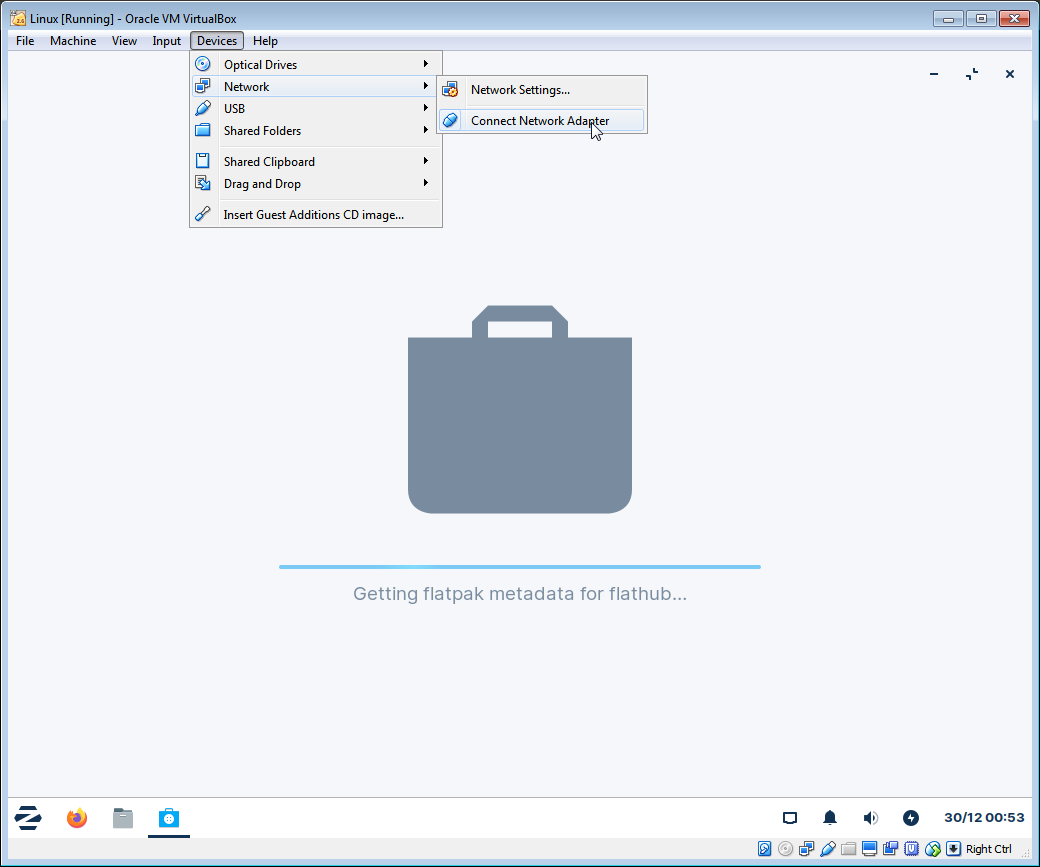Click the Shared Folders folder icon in menu
Image resolution: width=1040 pixels, height=867 pixels.
pyautogui.click(x=203, y=130)
